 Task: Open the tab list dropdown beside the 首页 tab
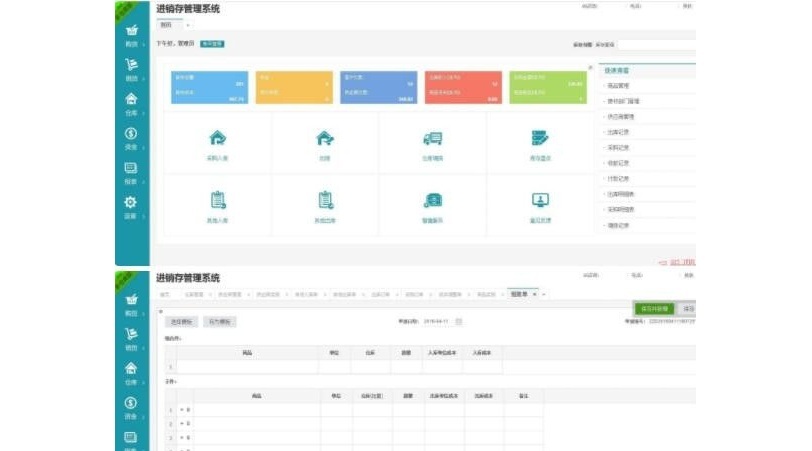tap(188, 25)
